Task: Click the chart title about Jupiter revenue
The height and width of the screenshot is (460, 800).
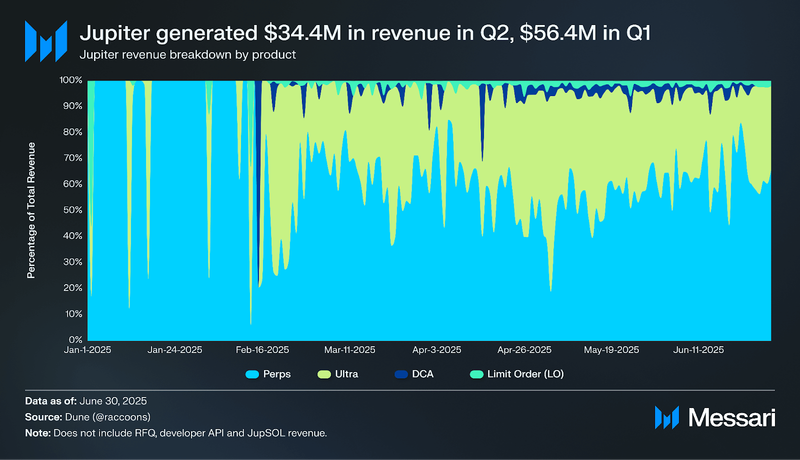Action: pyautogui.click(x=365, y=33)
